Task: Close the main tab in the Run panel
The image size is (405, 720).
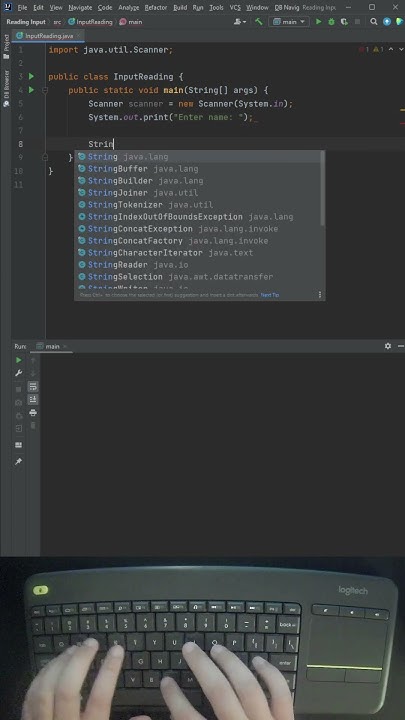Action: (x=65, y=346)
